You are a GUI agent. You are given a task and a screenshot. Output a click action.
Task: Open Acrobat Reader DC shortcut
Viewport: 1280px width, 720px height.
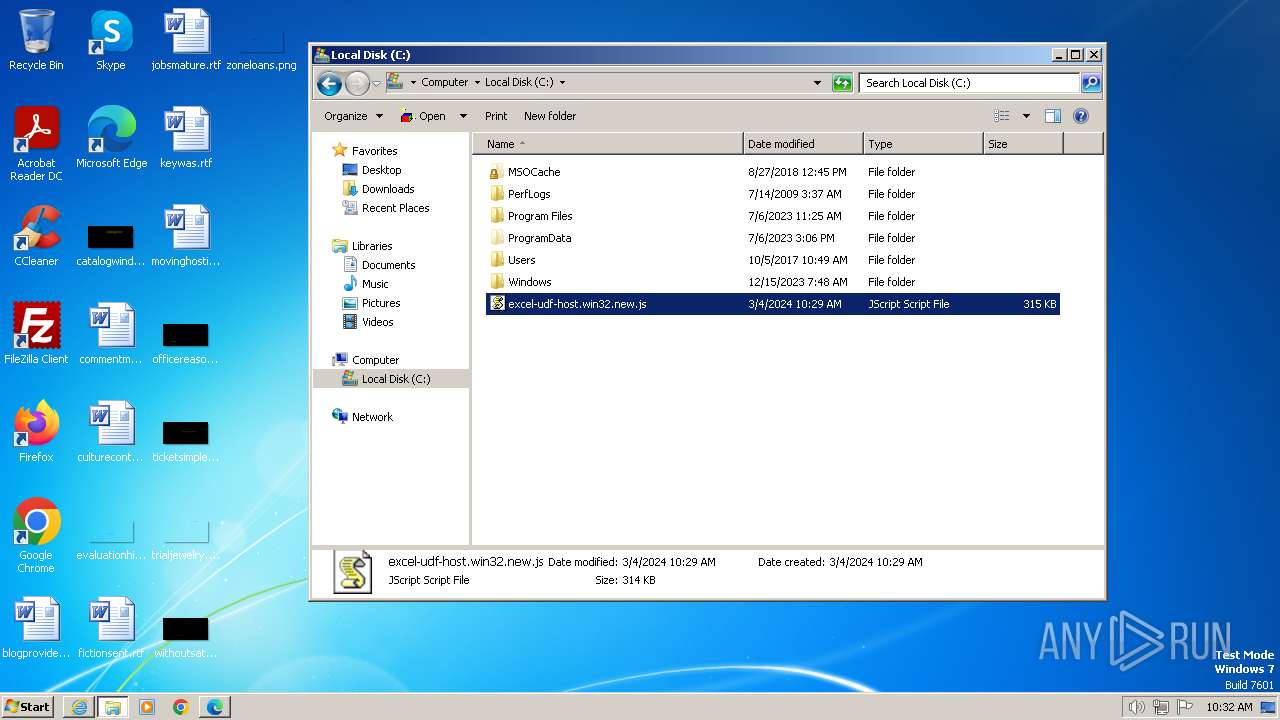[36, 144]
